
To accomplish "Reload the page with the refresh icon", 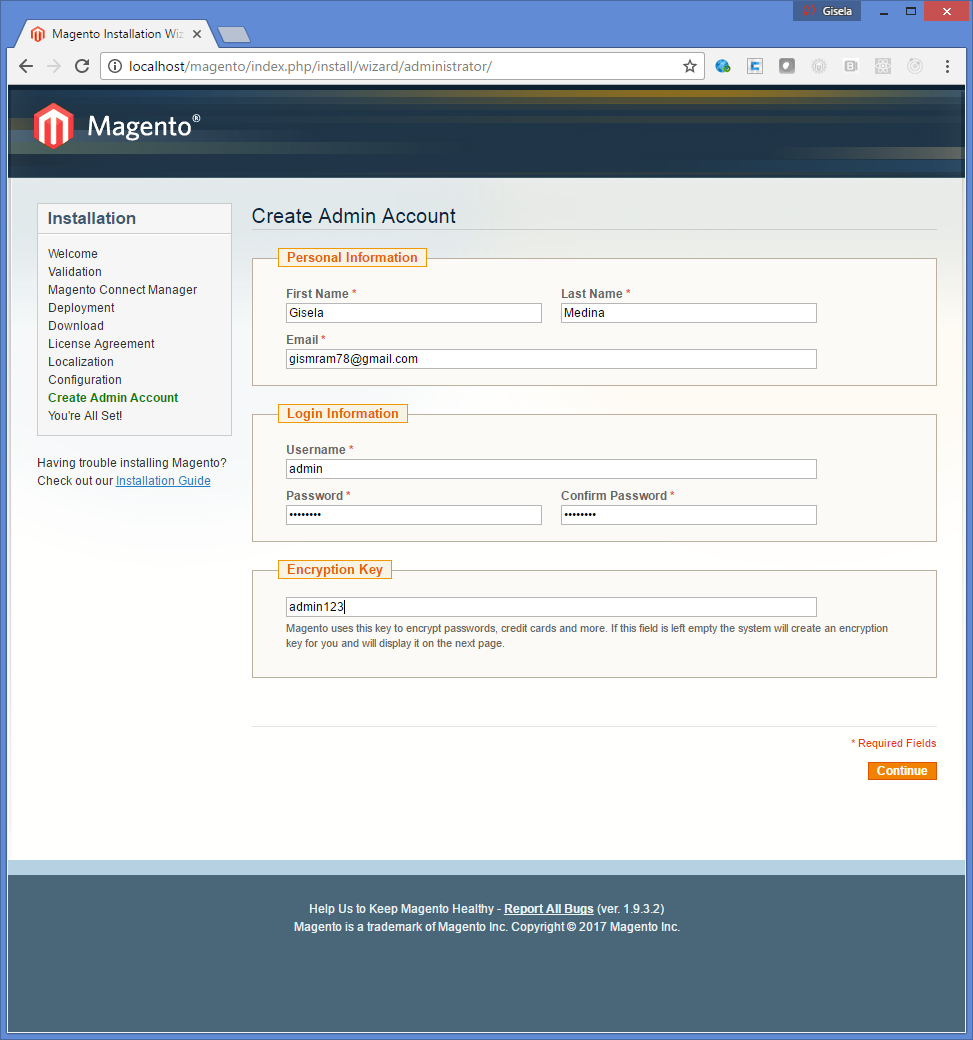I will click(x=82, y=66).
